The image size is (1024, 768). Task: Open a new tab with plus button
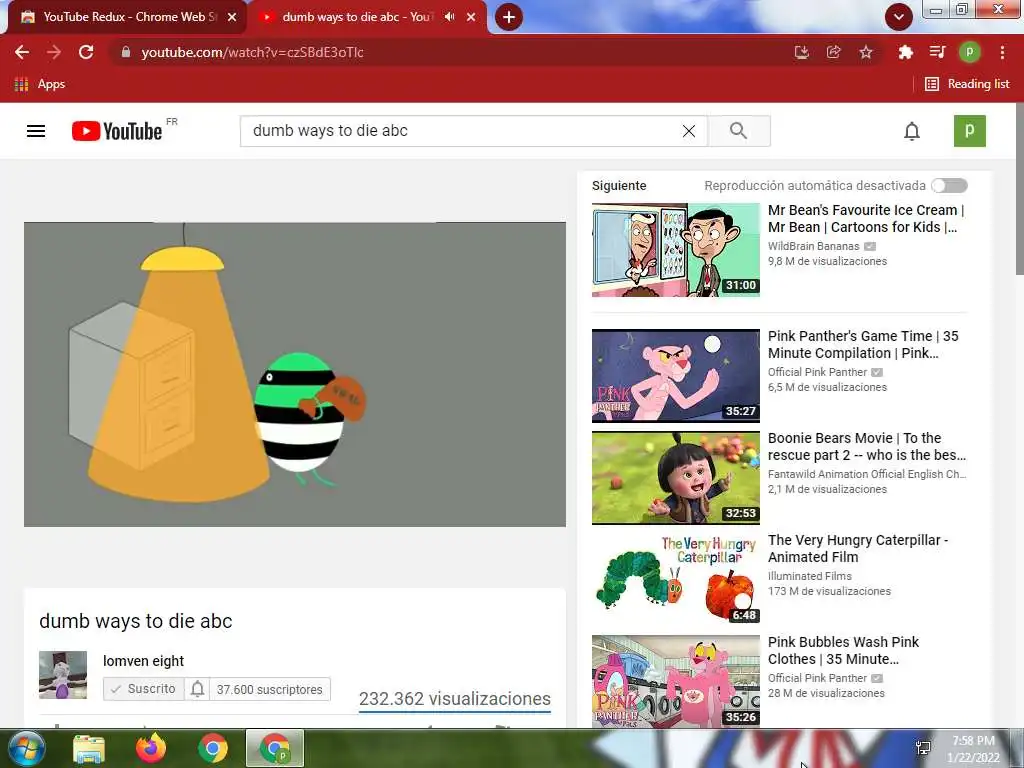tap(509, 17)
